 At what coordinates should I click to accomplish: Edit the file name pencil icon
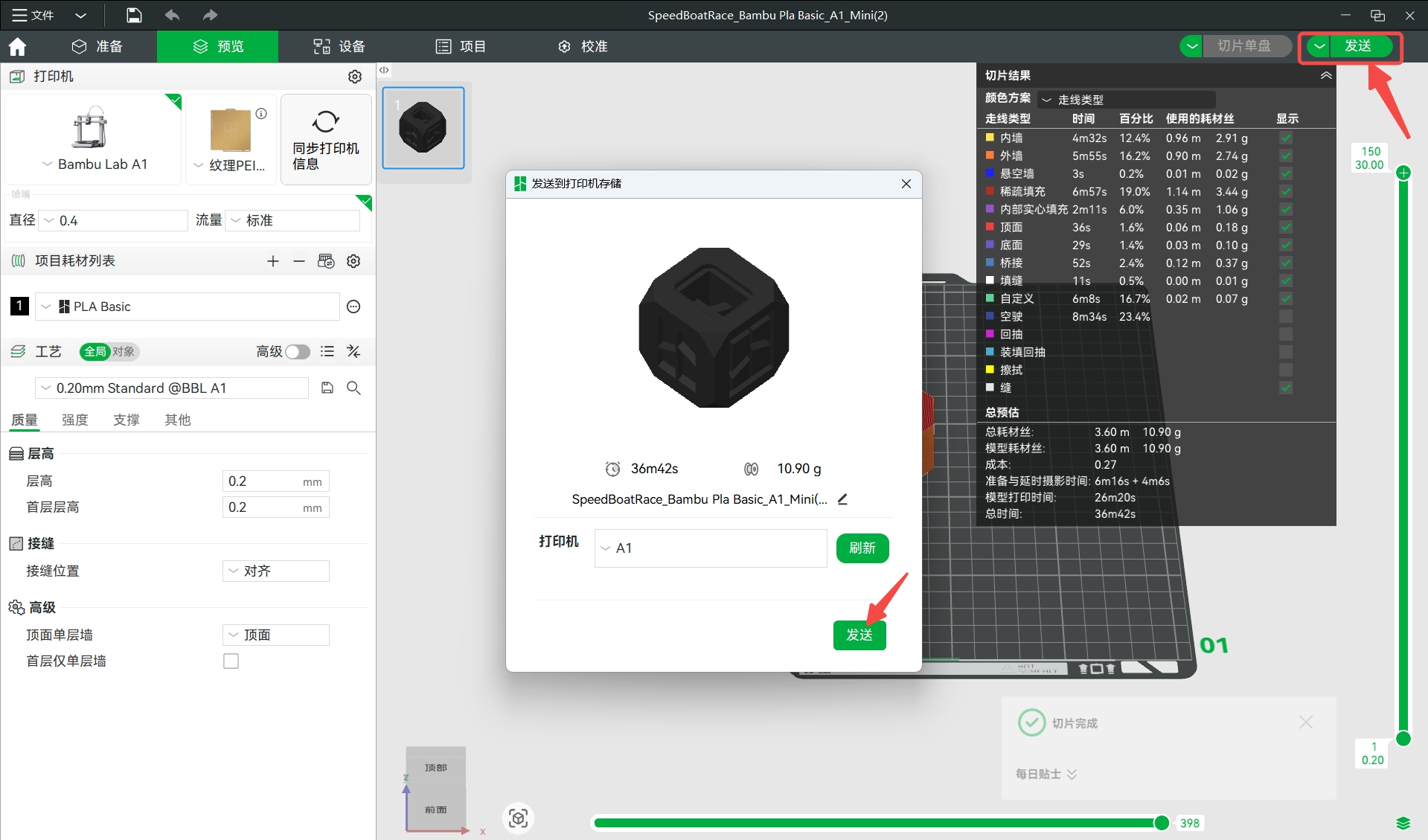842,499
